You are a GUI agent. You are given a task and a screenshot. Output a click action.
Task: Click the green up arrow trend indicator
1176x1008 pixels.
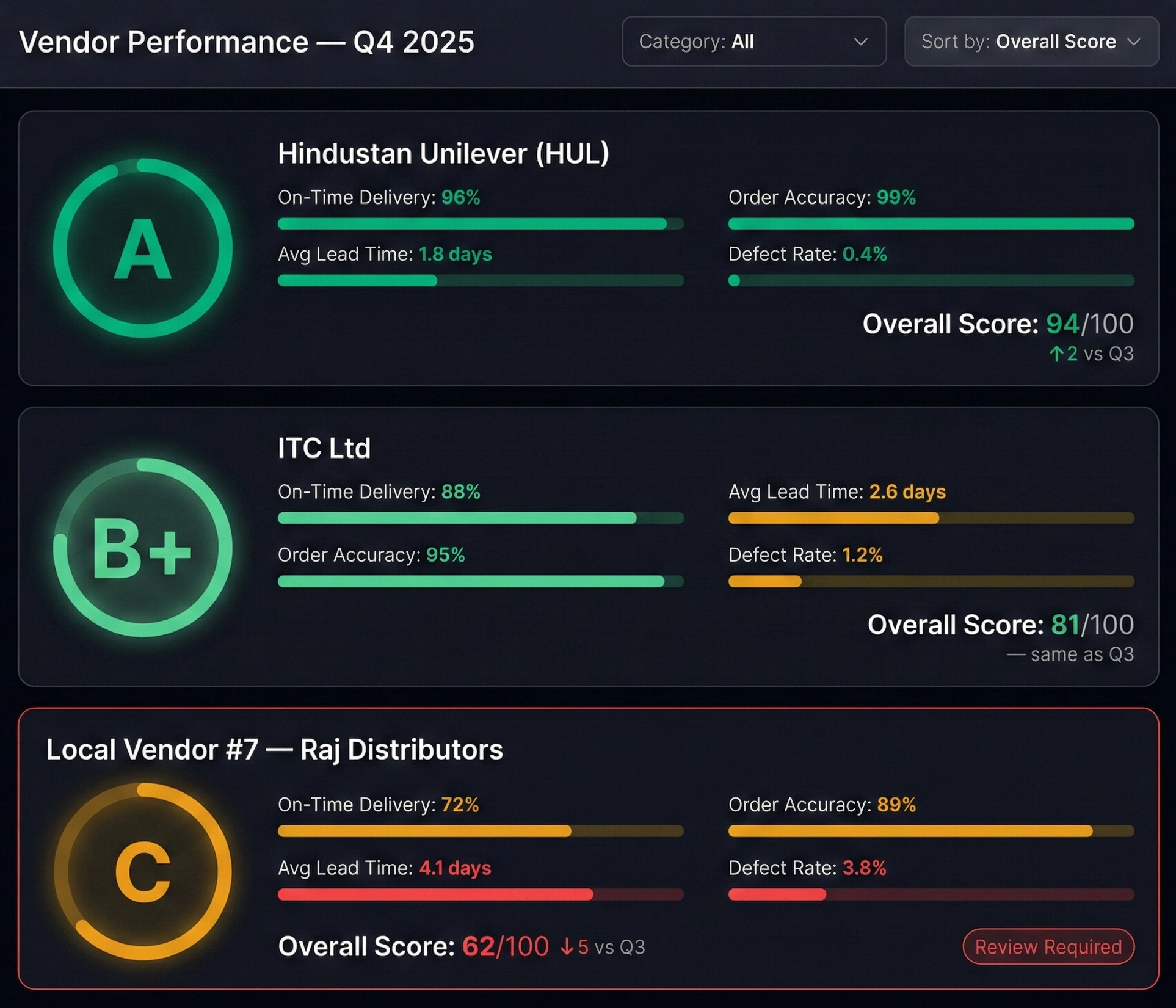pos(1056,354)
